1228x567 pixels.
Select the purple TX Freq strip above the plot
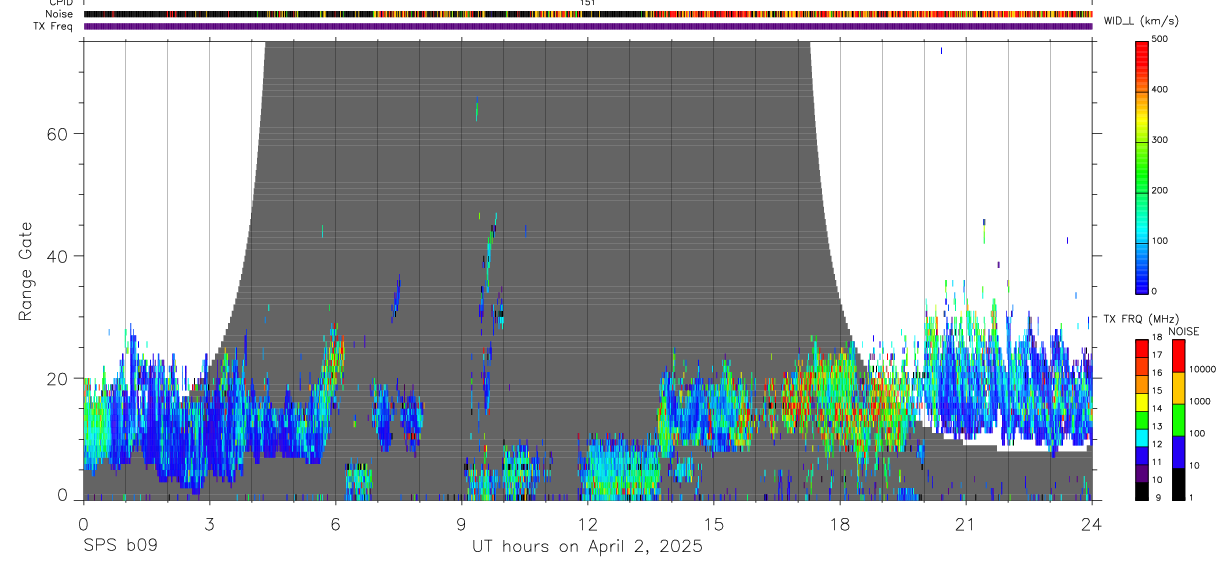click(588, 26)
